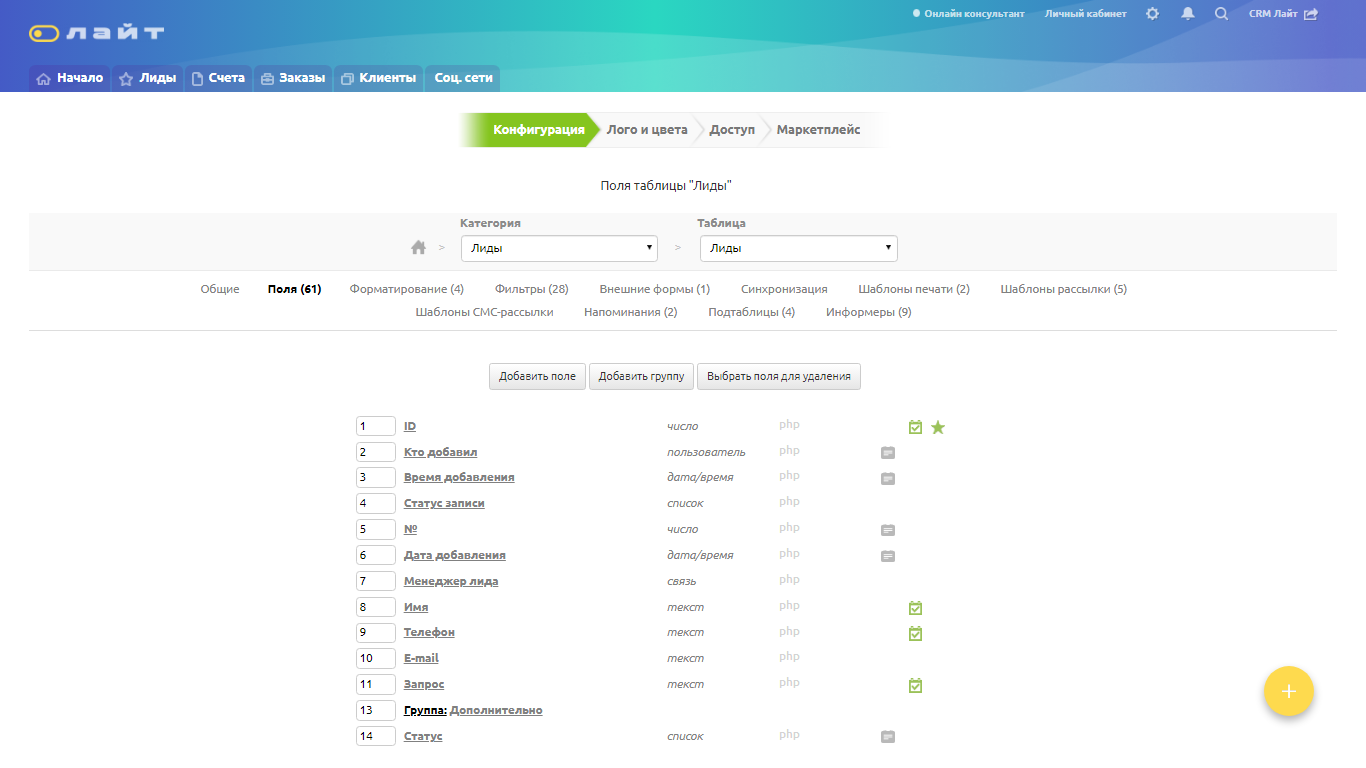Click the search magnifier icon
1366x768 pixels.
pyautogui.click(x=1221, y=14)
